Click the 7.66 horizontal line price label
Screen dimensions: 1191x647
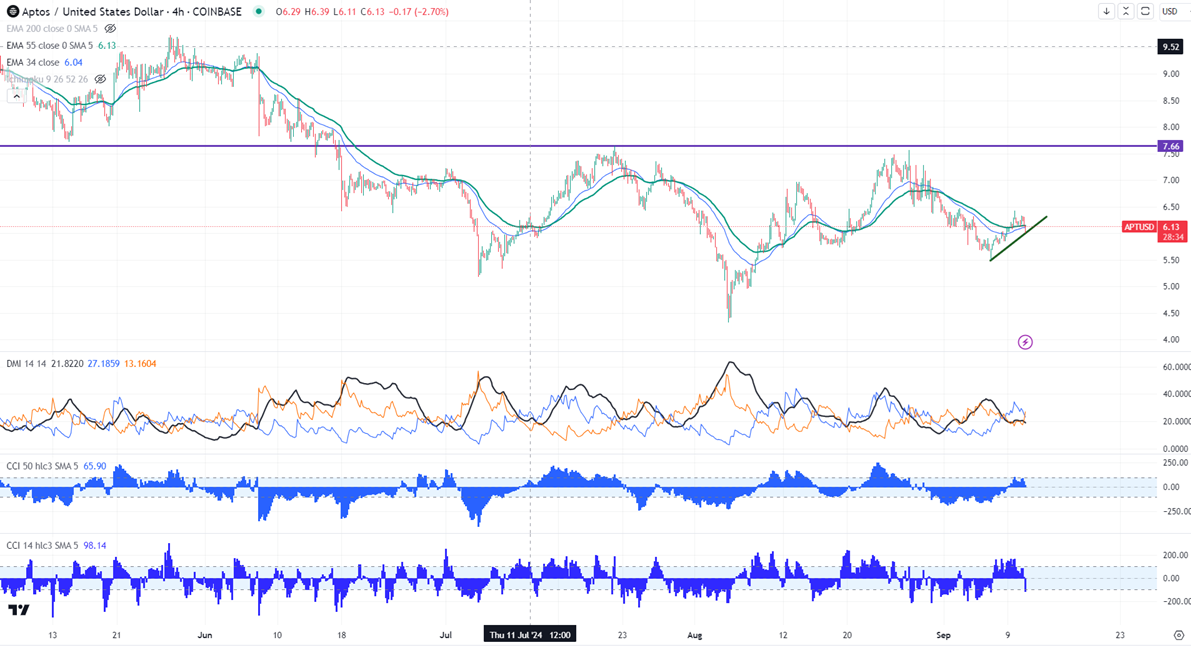point(1170,146)
